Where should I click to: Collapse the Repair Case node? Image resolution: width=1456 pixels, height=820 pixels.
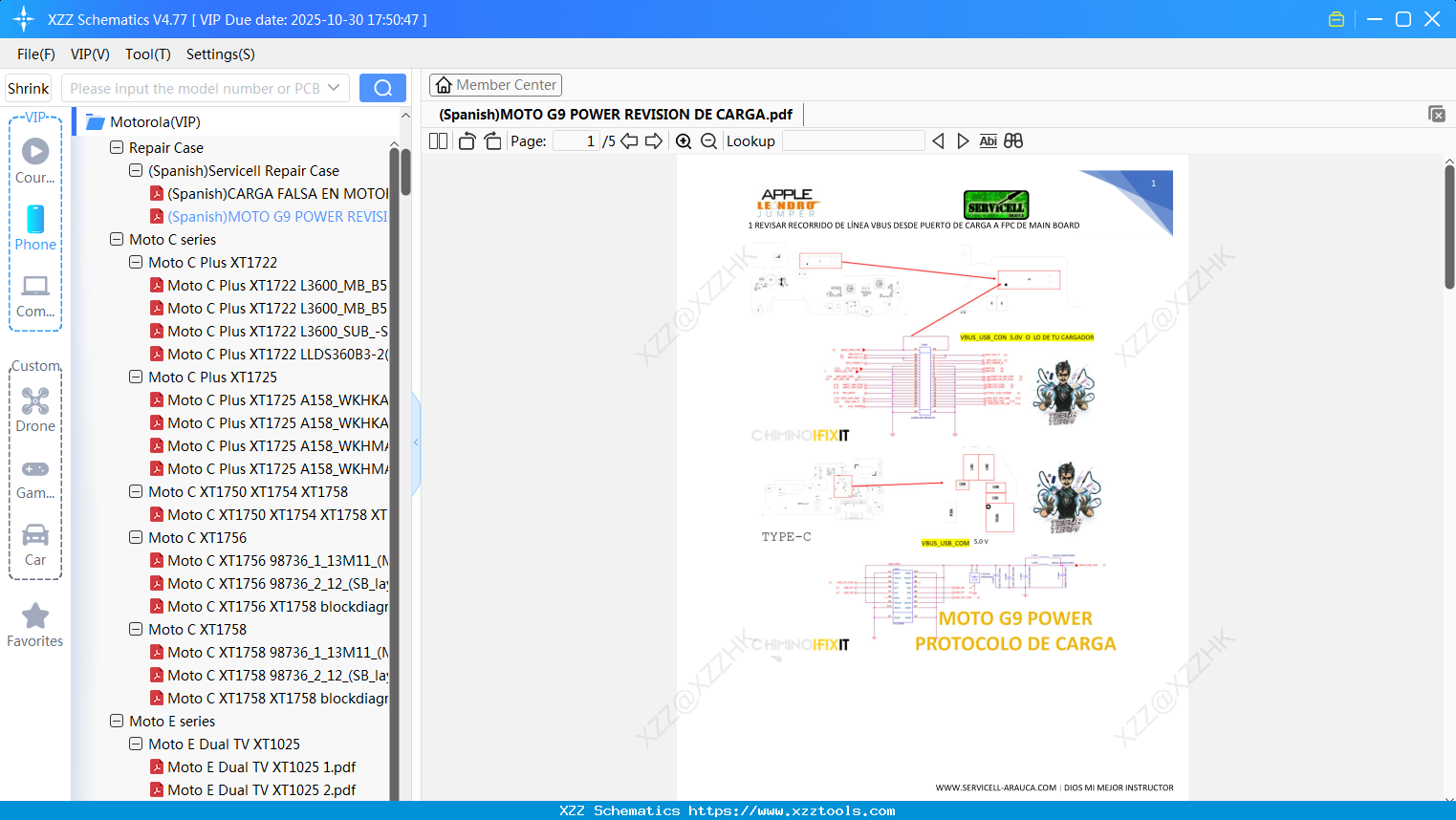(x=117, y=148)
